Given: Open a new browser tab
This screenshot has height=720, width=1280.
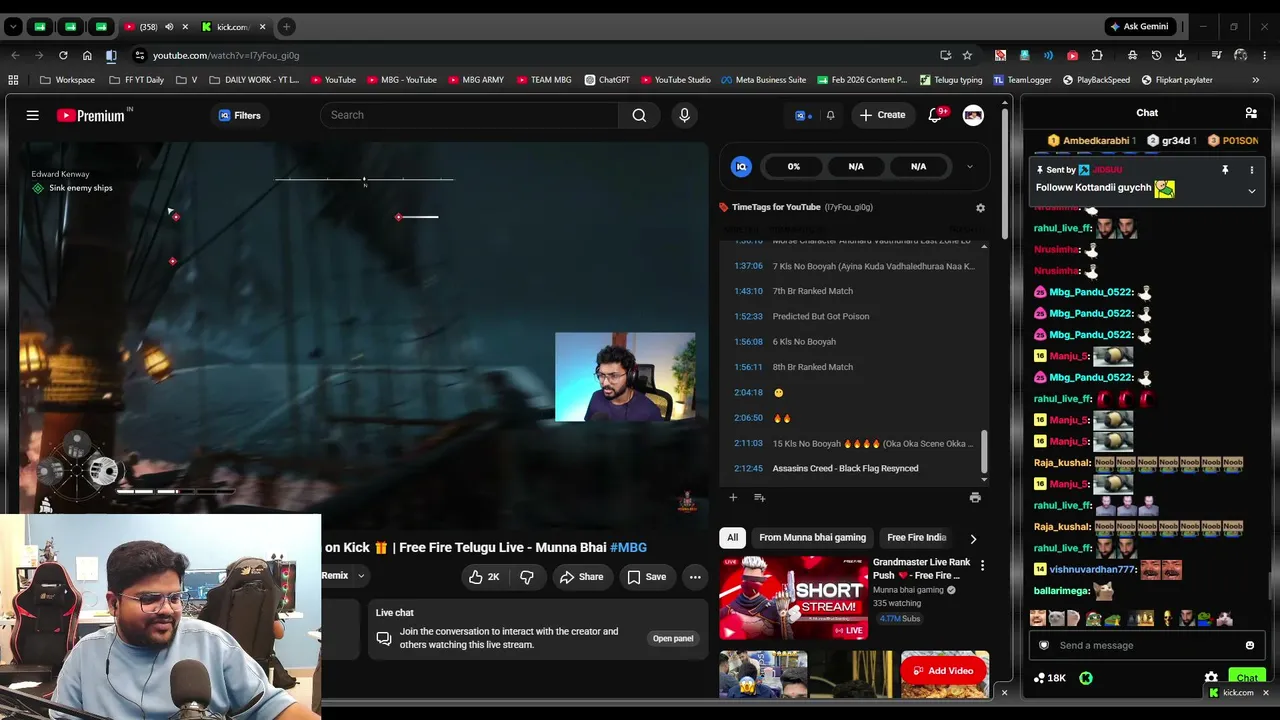Looking at the screenshot, I should (x=286, y=27).
